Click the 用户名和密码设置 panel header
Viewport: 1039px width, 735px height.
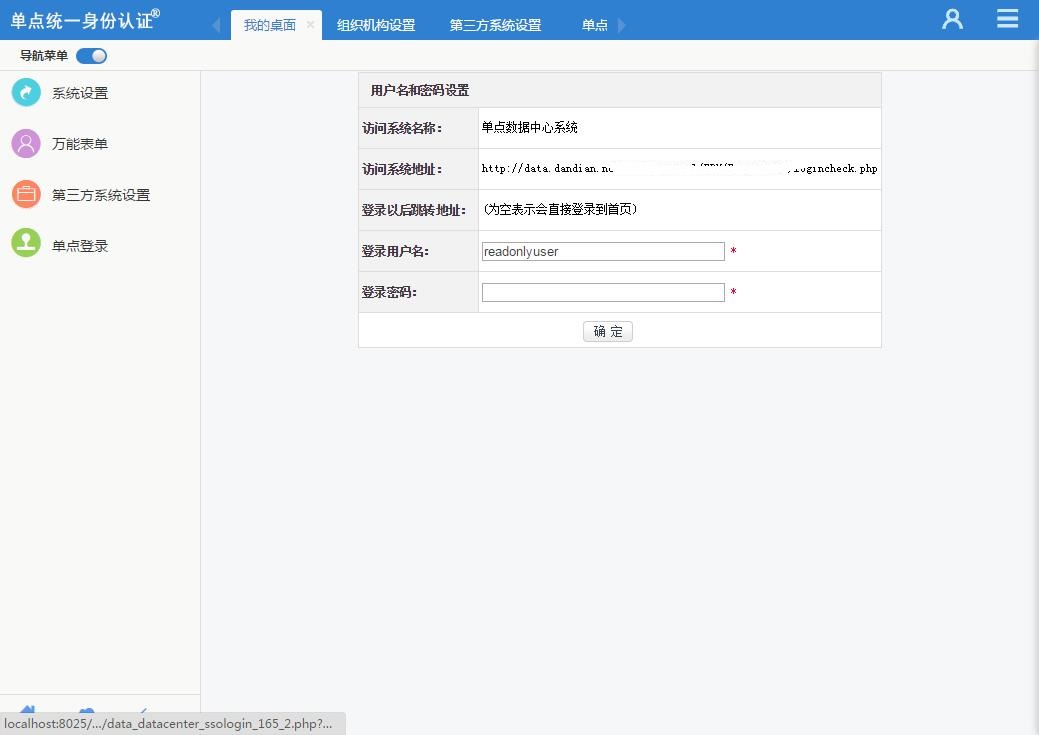pyautogui.click(x=620, y=90)
